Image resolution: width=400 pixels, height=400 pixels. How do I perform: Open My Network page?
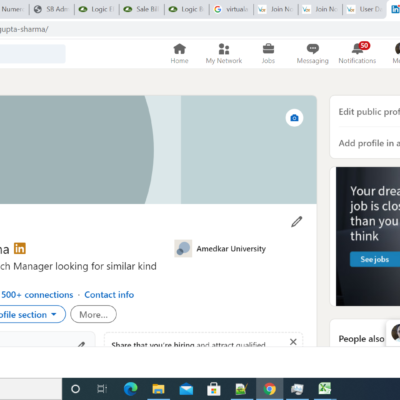[224, 53]
